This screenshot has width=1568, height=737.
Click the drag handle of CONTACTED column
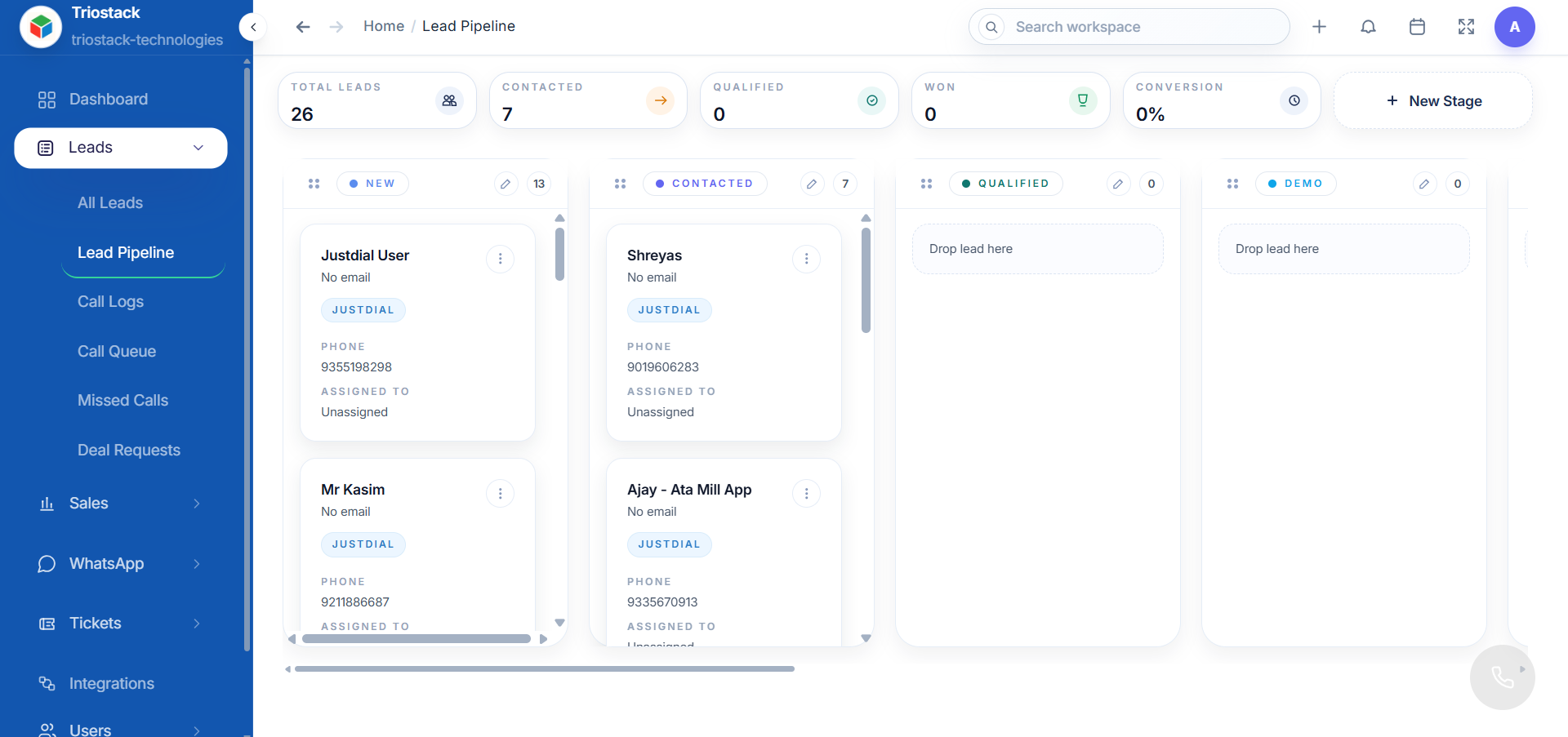[620, 184]
